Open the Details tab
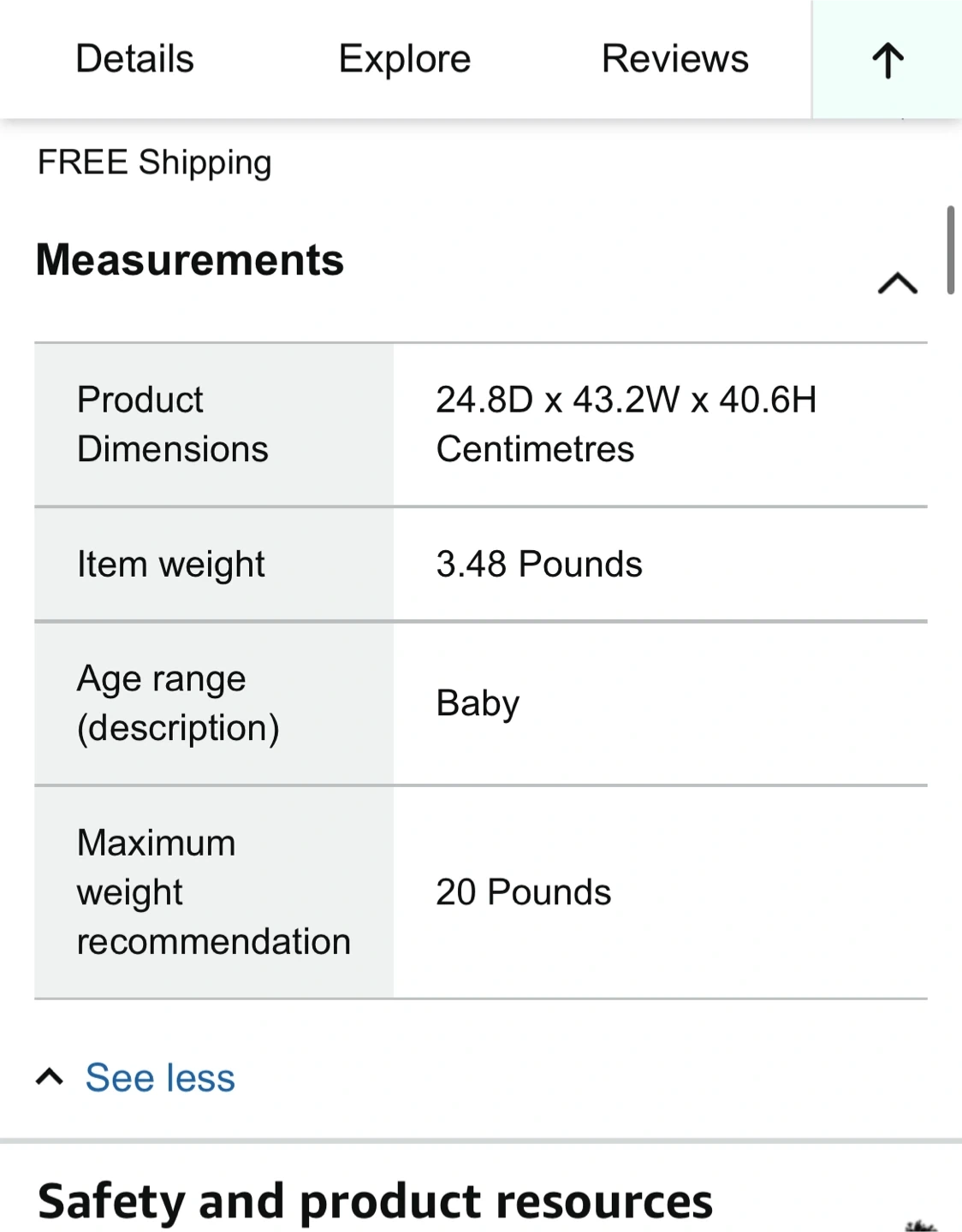Image resolution: width=962 pixels, height=1232 pixels. pyautogui.click(x=134, y=59)
